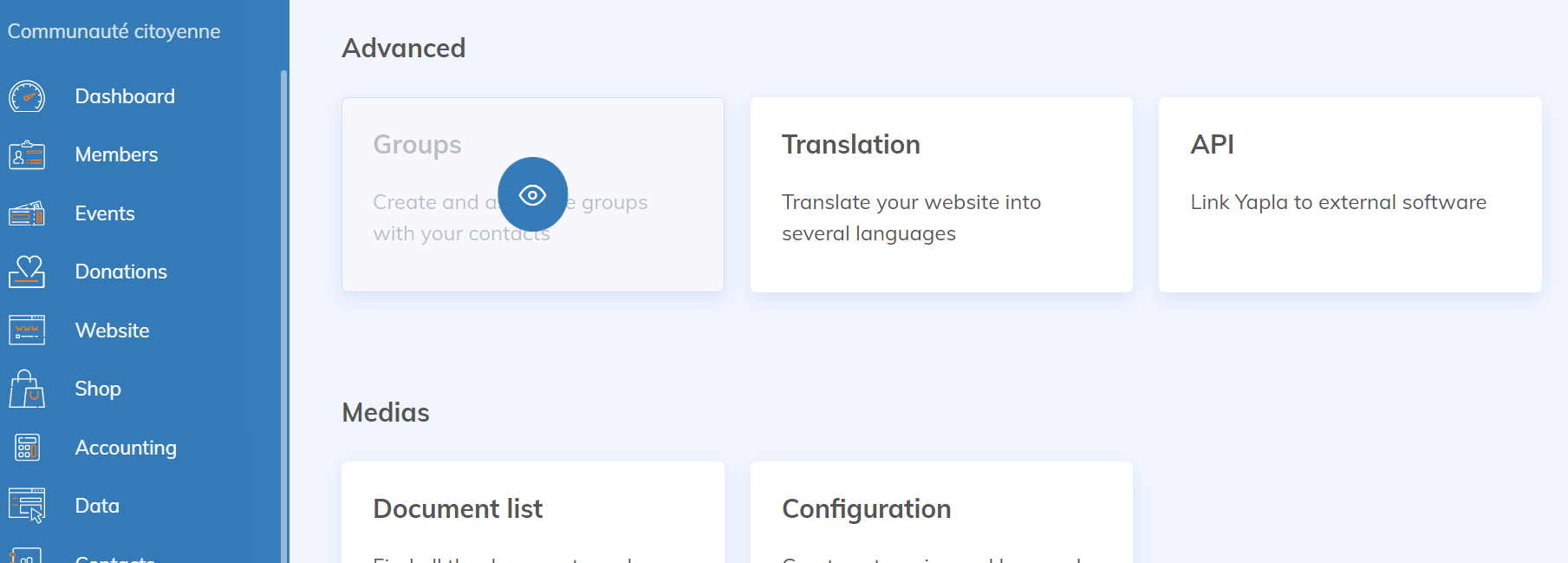The height and width of the screenshot is (563, 1568).
Task: Click the Dashboard text label in sidebar
Action: (125, 96)
